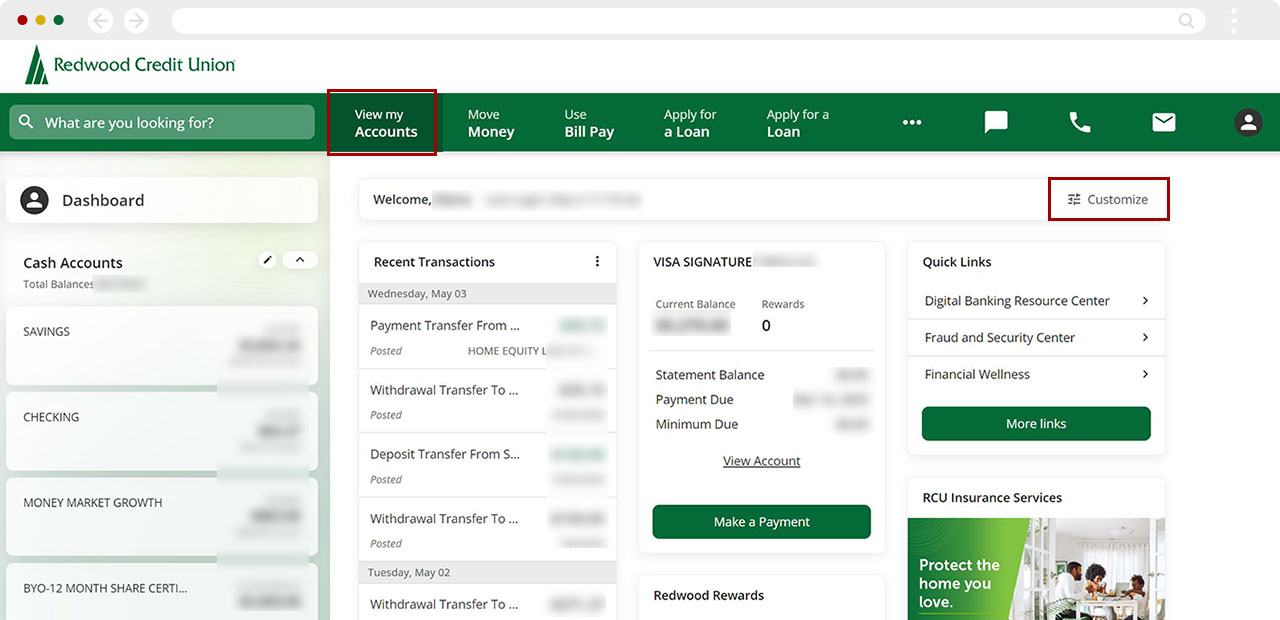Screen dimensions: 1280x620
Task: Open Digital Banking Resource Center link
Action: pos(1017,300)
